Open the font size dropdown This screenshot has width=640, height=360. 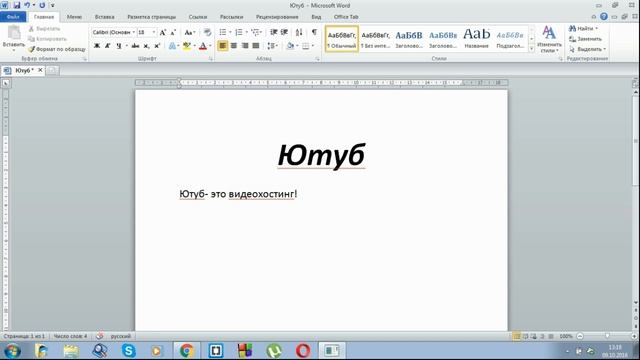click(154, 32)
